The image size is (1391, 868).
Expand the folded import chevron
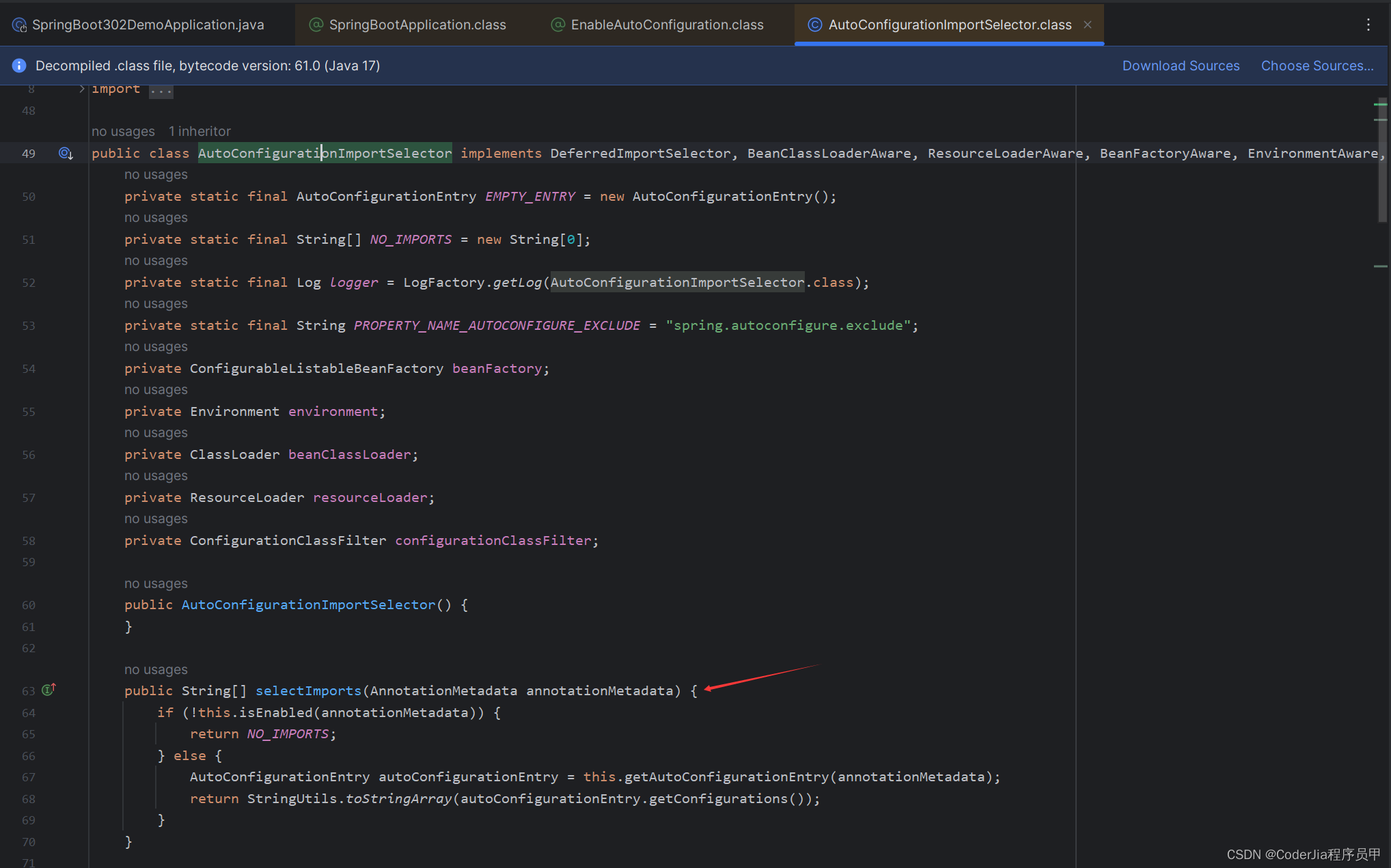click(x=82, y=89)
